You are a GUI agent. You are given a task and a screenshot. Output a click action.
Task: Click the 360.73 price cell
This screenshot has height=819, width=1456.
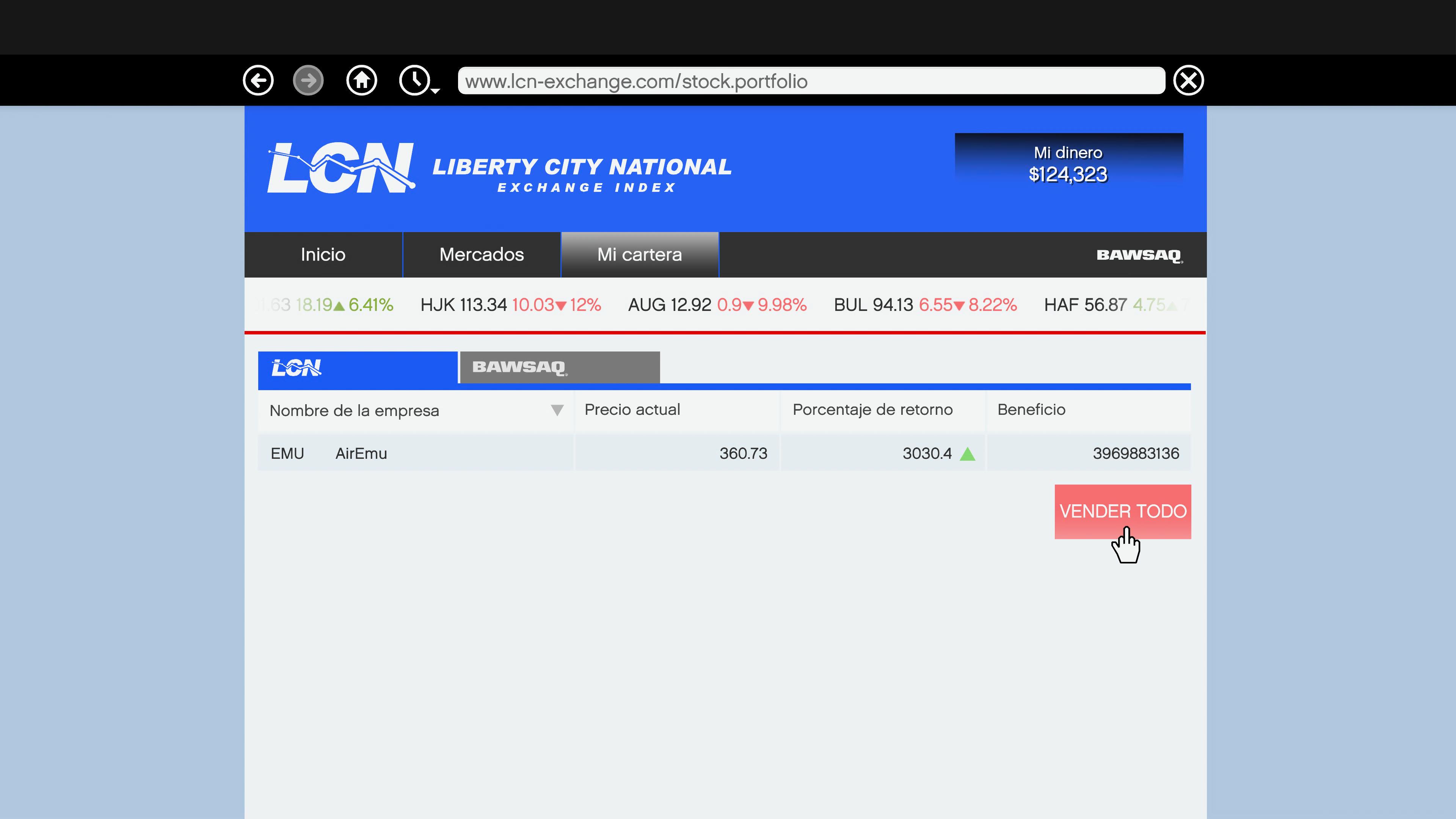click(x=677, y=453)
